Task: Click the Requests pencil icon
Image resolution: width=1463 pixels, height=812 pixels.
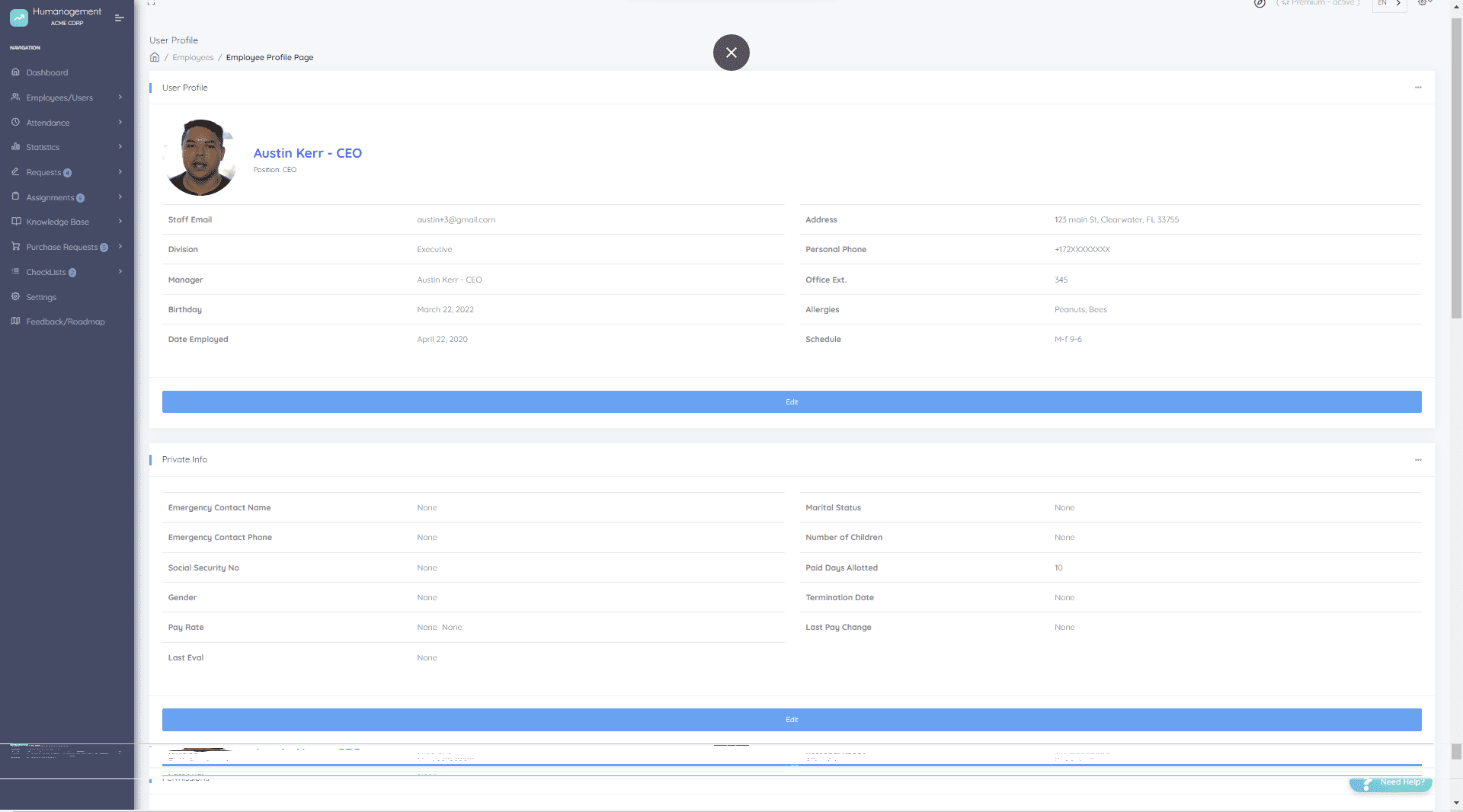Action: click(x=15, y=172)
